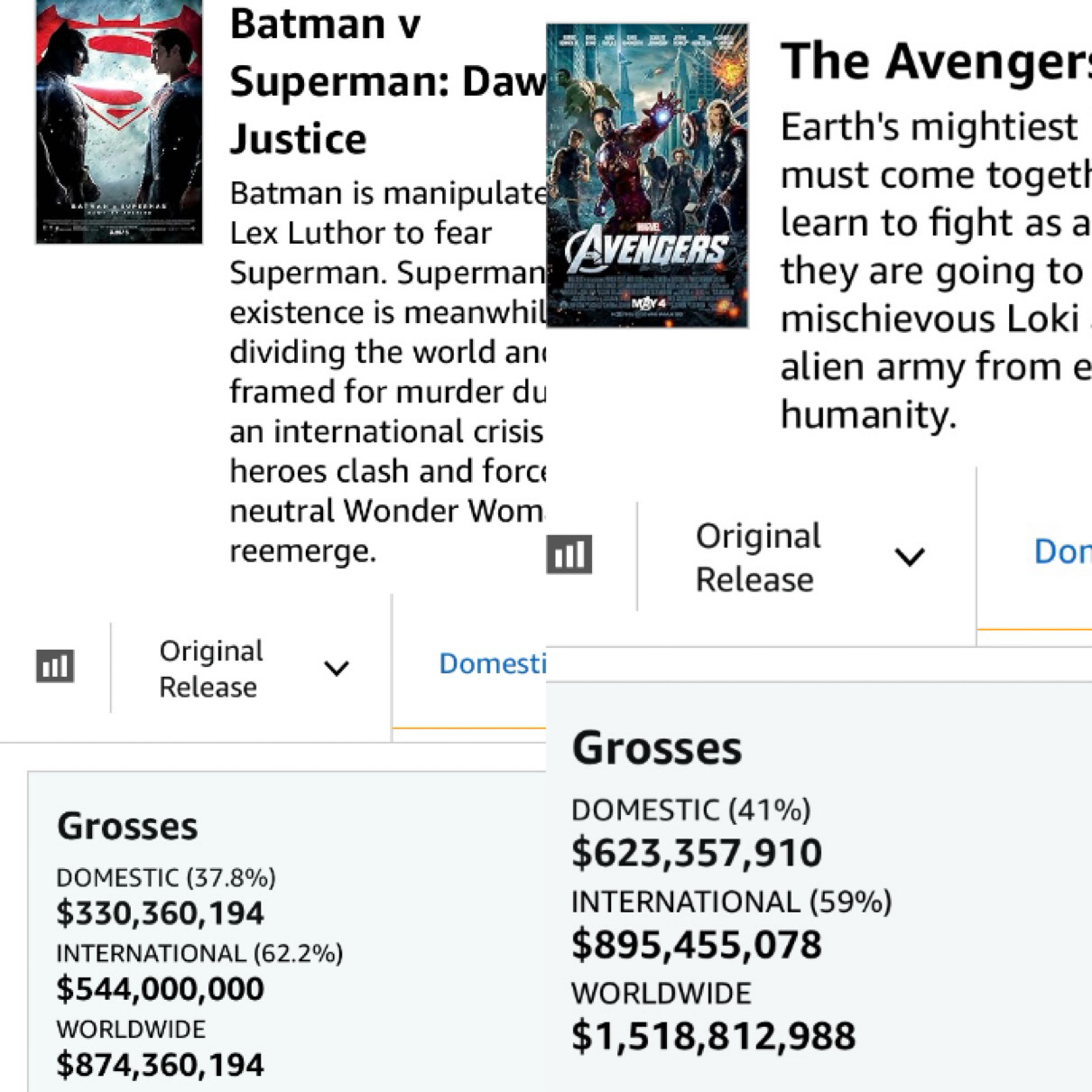Screen dimensions: 1092x1092
Task: Click the $1,518,812,988 worldwide gross total
Action: 713,1036
